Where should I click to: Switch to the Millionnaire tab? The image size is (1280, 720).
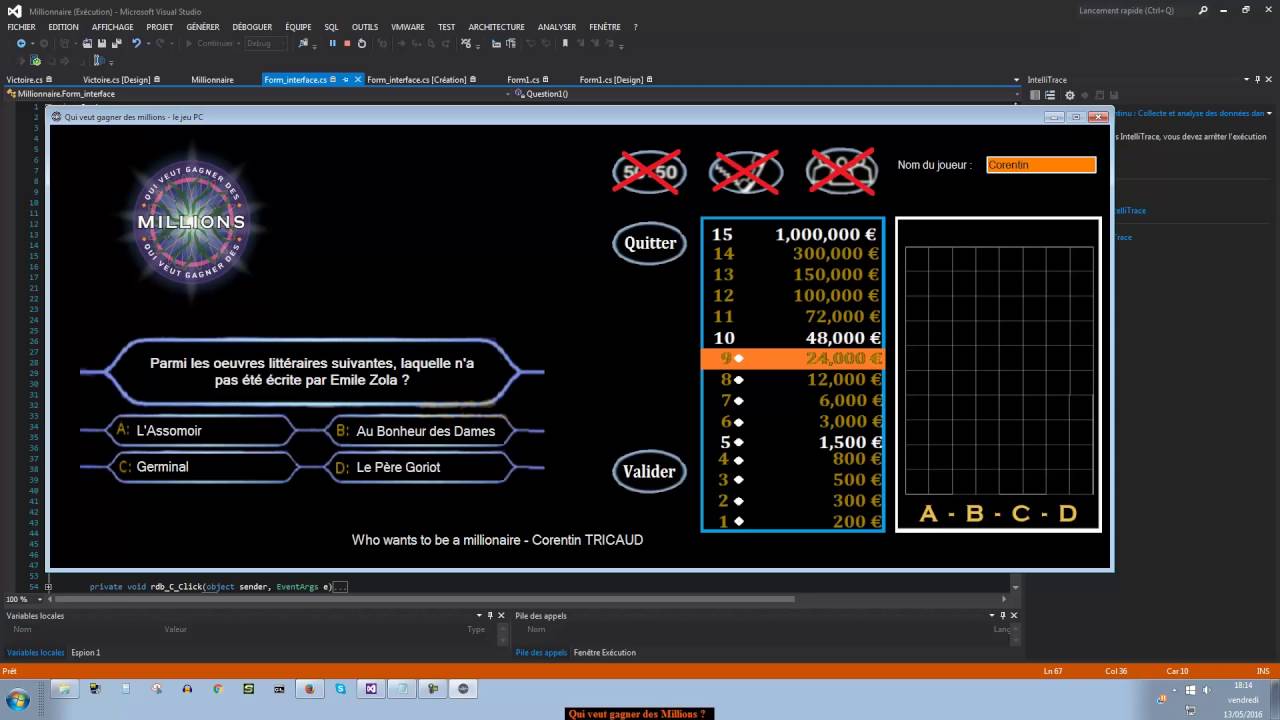[212, 80]
